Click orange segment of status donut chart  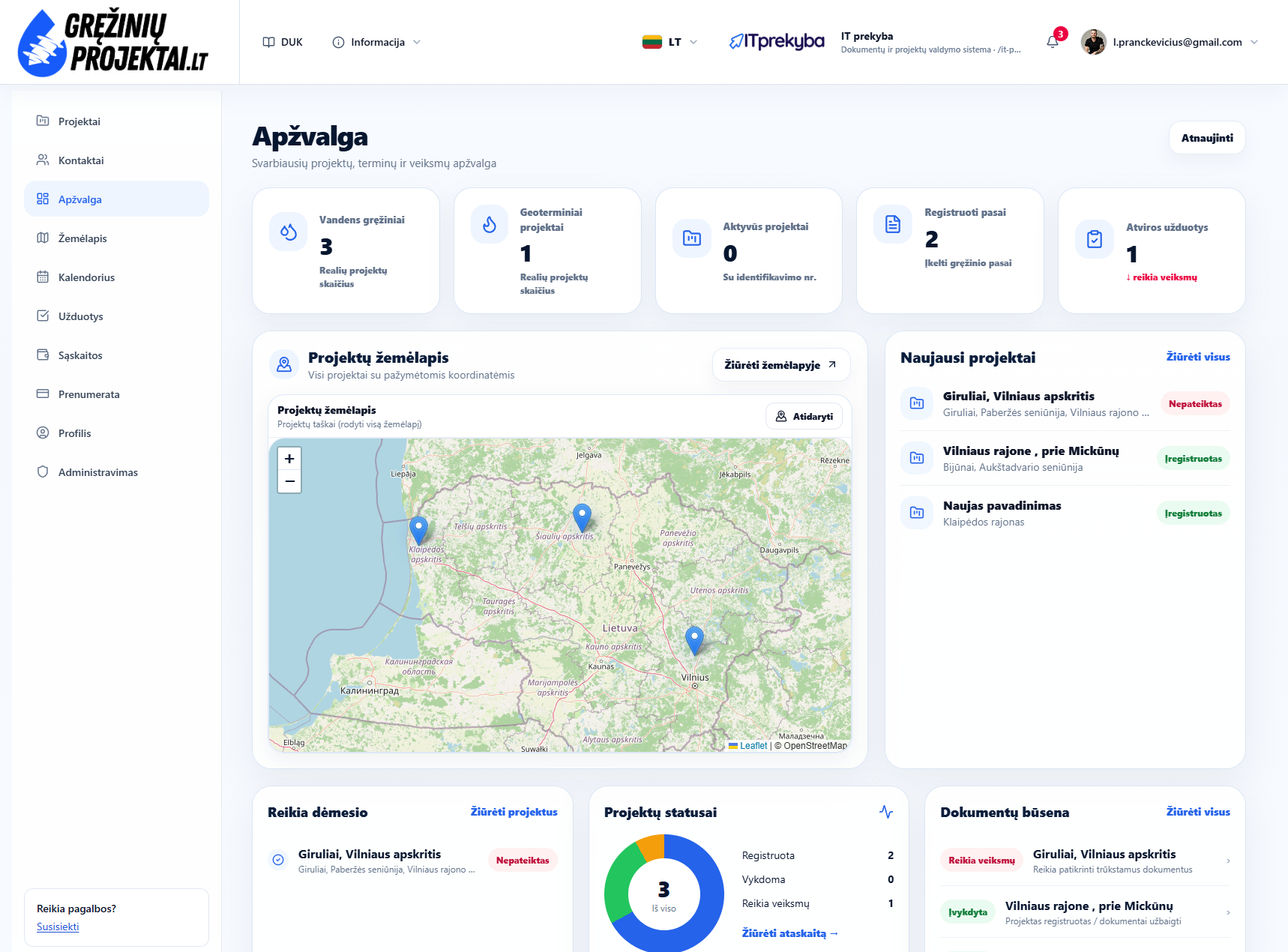651,847
